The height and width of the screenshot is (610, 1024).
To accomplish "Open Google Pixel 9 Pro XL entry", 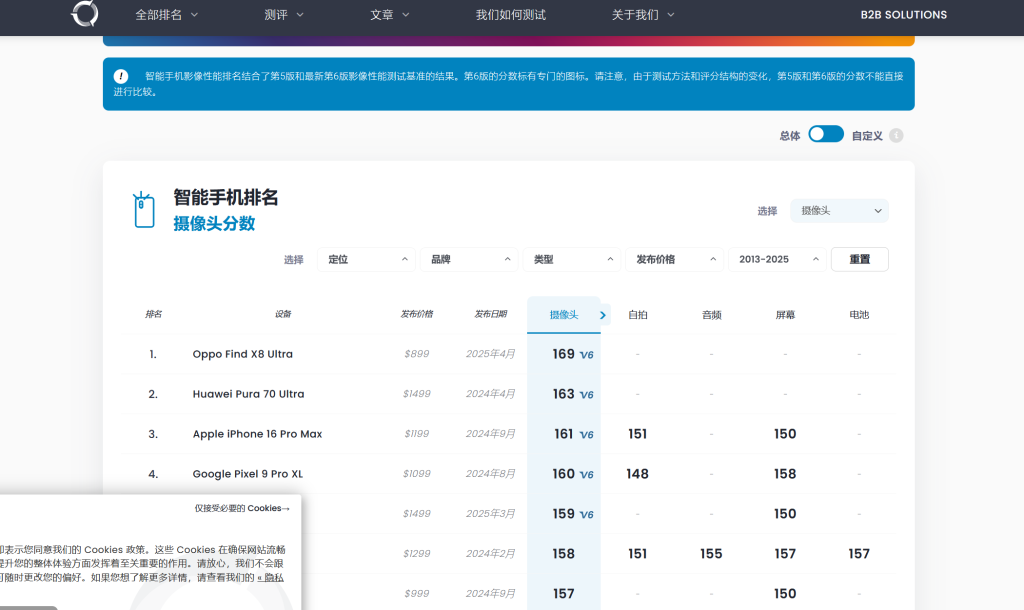I will (248, 474).
